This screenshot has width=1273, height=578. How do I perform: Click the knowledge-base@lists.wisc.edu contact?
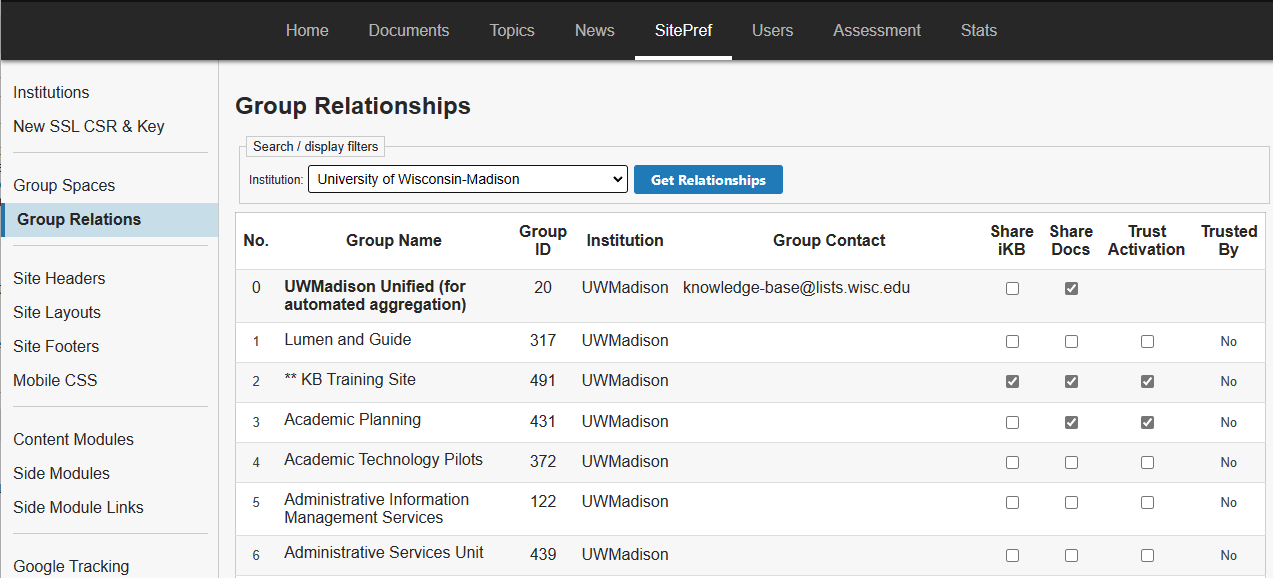(x=796, y=288)
